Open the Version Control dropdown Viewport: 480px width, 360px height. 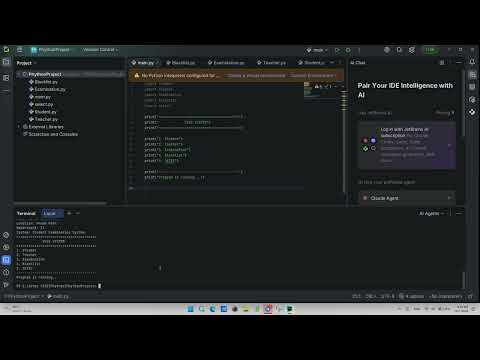[101, 50]
